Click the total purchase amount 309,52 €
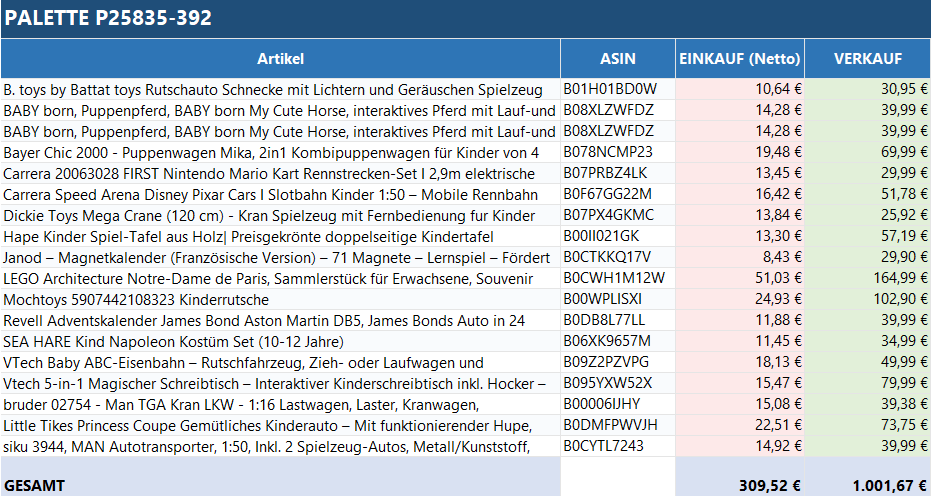Screen dimensions: 931x496 (767, 486)
